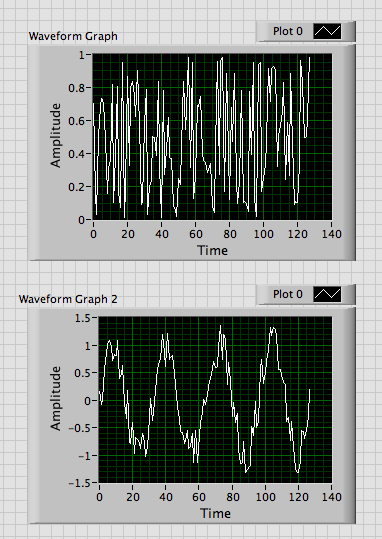Click Plot 0 line-style icon of Waveform Graph 2
This screenshot has width=382, height=539.
(327, 294)
